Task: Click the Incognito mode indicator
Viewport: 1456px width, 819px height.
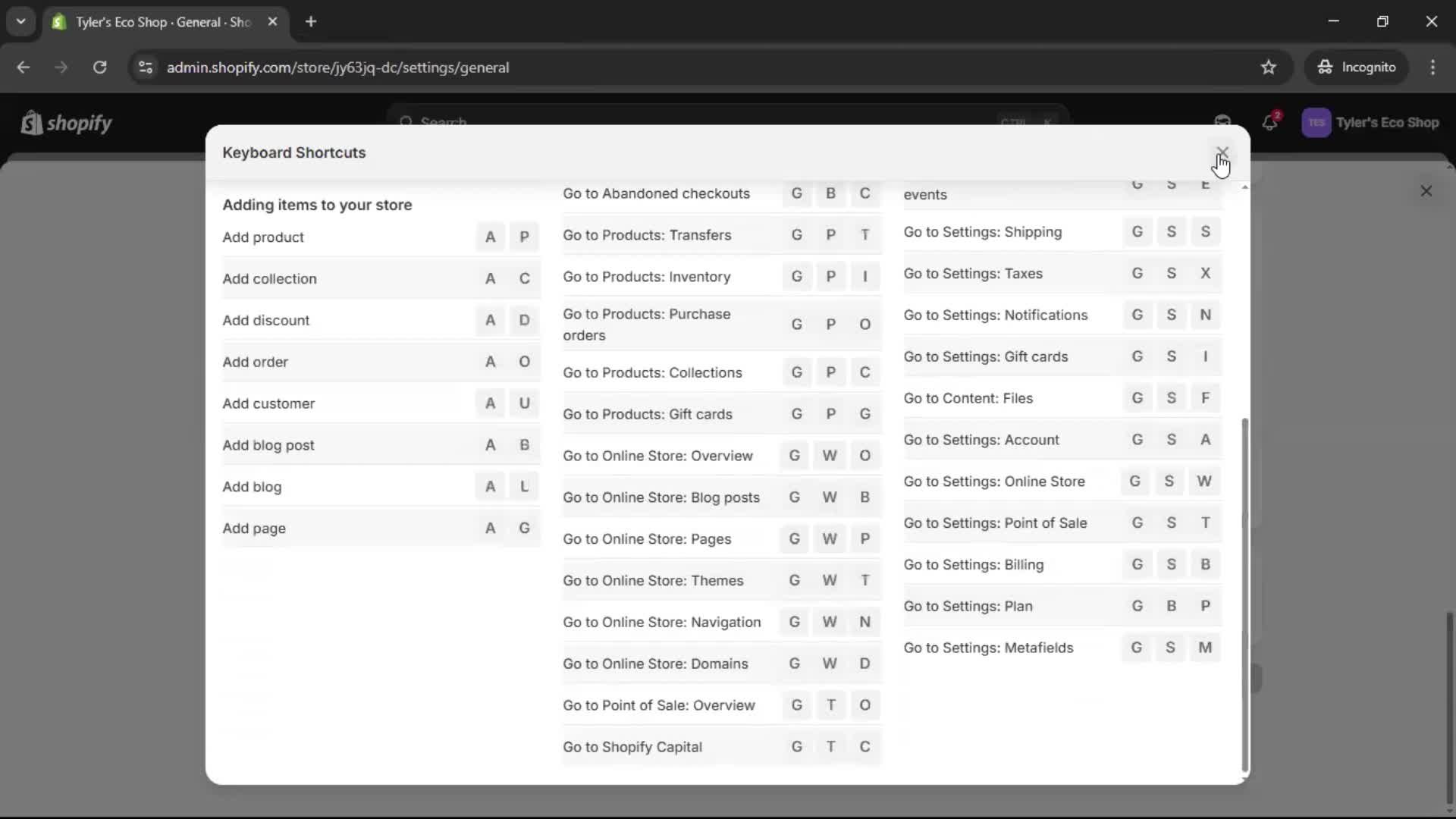Action: click(x=1357, y=67)
